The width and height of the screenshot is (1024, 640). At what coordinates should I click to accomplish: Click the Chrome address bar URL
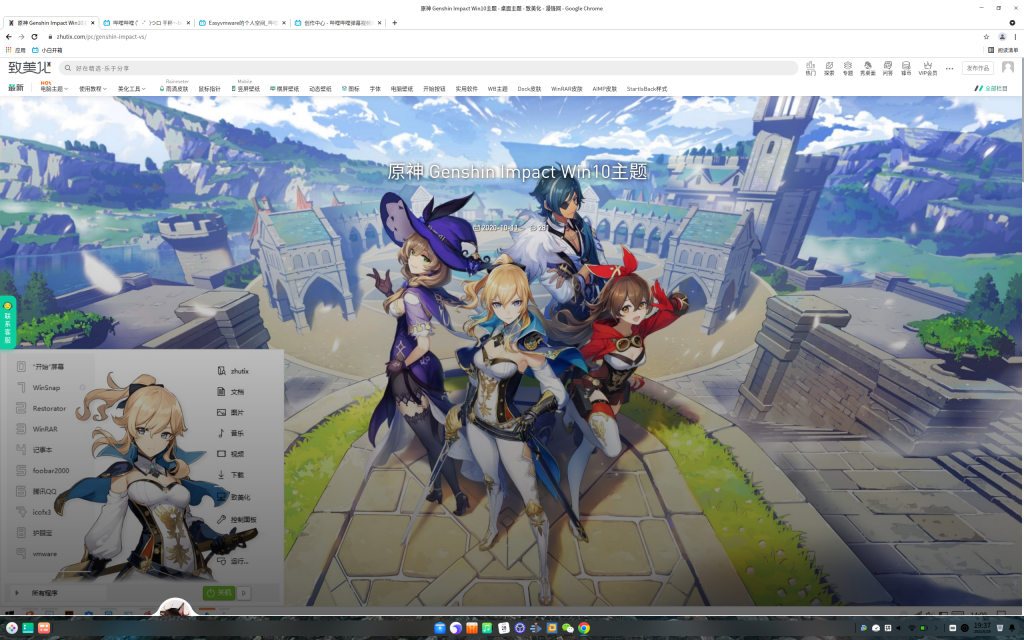tap(101, 37)
